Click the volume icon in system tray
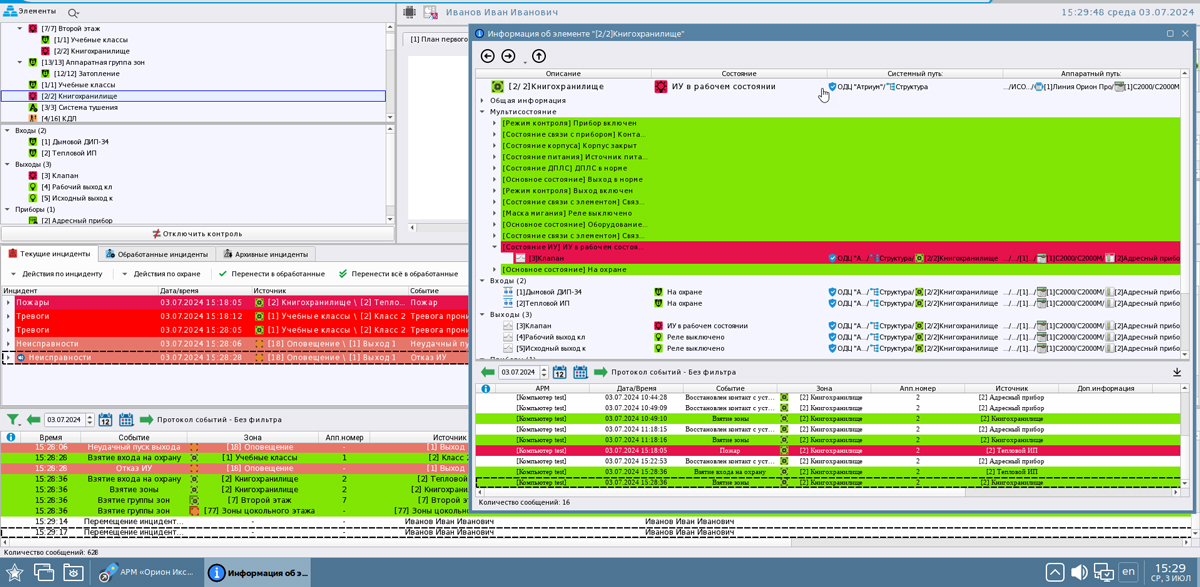The height and width of the screenshot is (587, 1200). coord(1080,572)
